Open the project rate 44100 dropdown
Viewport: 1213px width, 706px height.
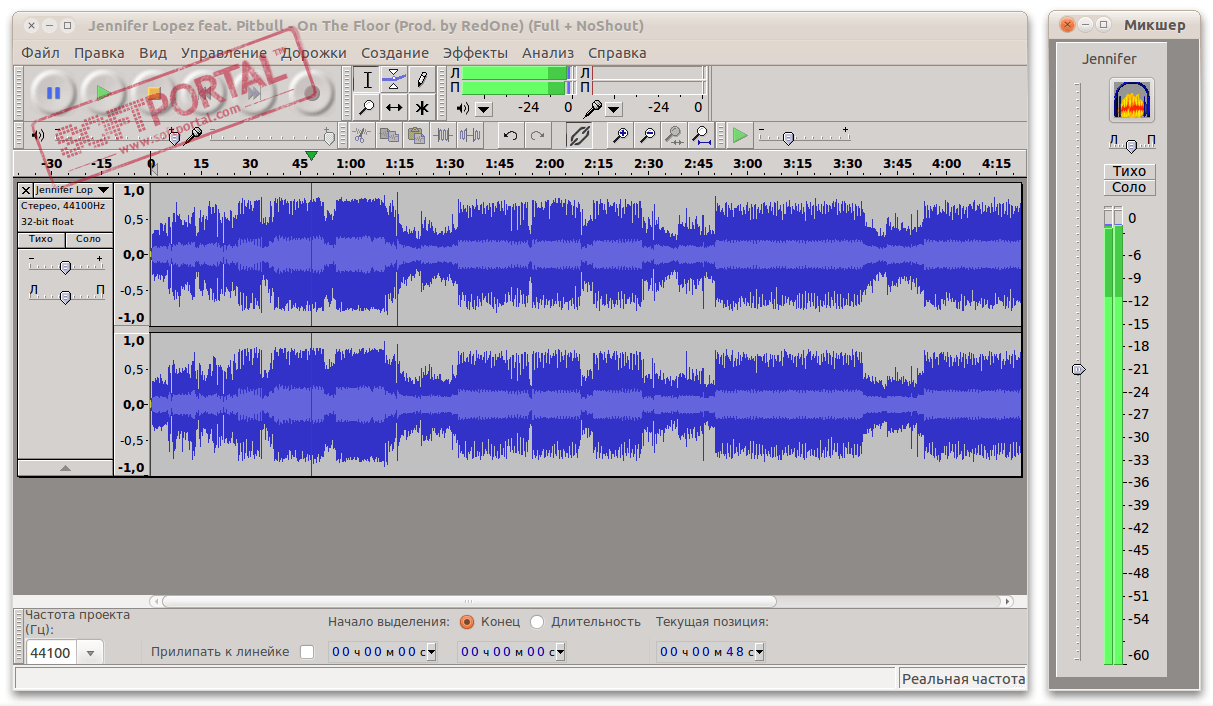pyautogui.click(x=90, y=653)
